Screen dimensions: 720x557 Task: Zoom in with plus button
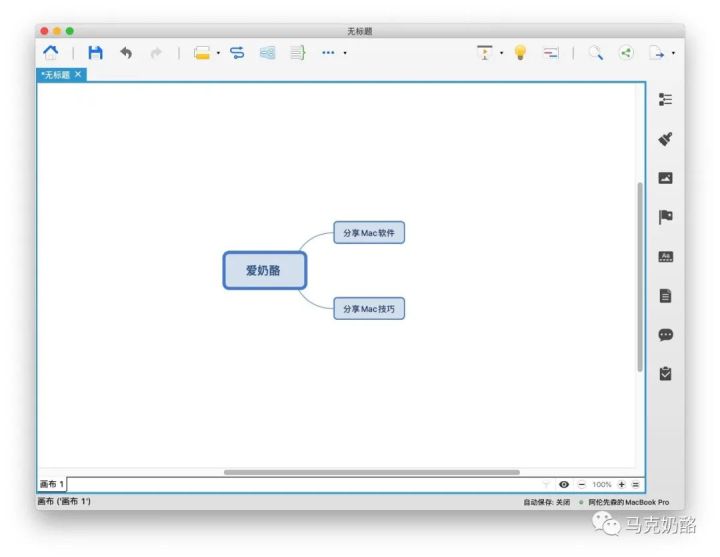(x=621, y=484)
